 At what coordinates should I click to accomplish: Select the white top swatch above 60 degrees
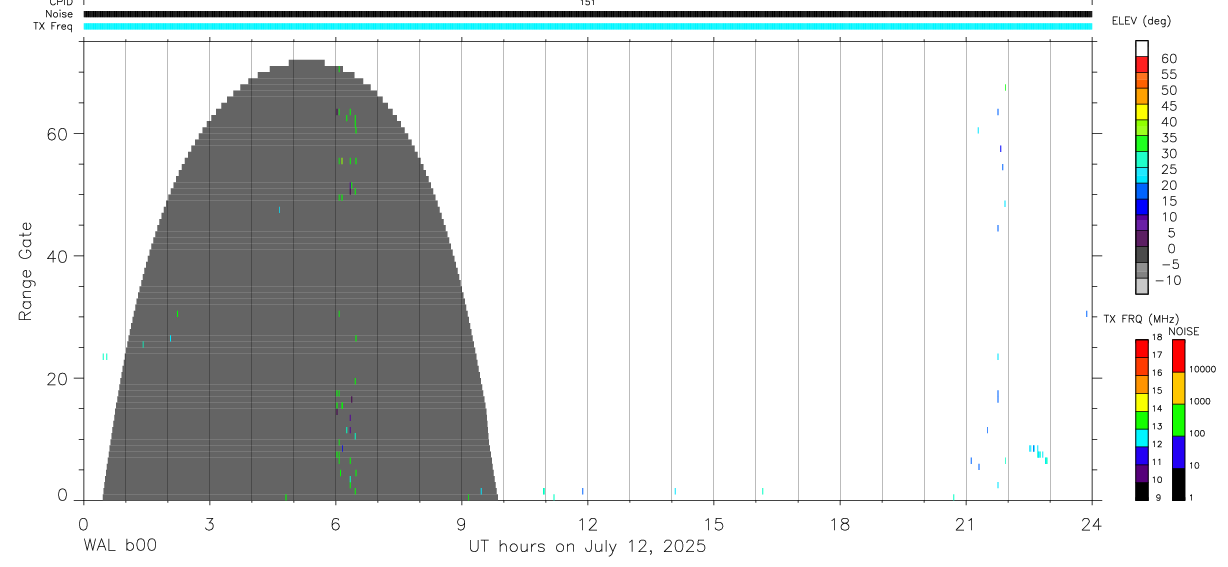1142,49
